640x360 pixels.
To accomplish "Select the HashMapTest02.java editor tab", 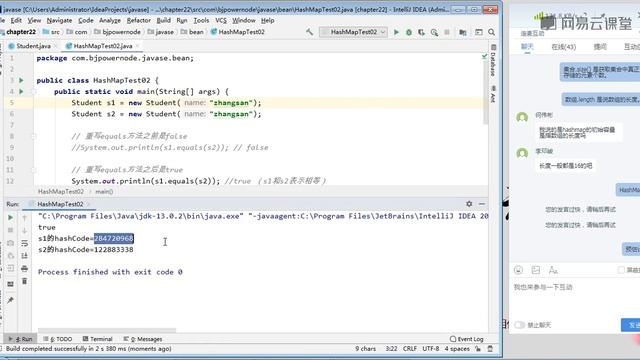I will (103, 46).
